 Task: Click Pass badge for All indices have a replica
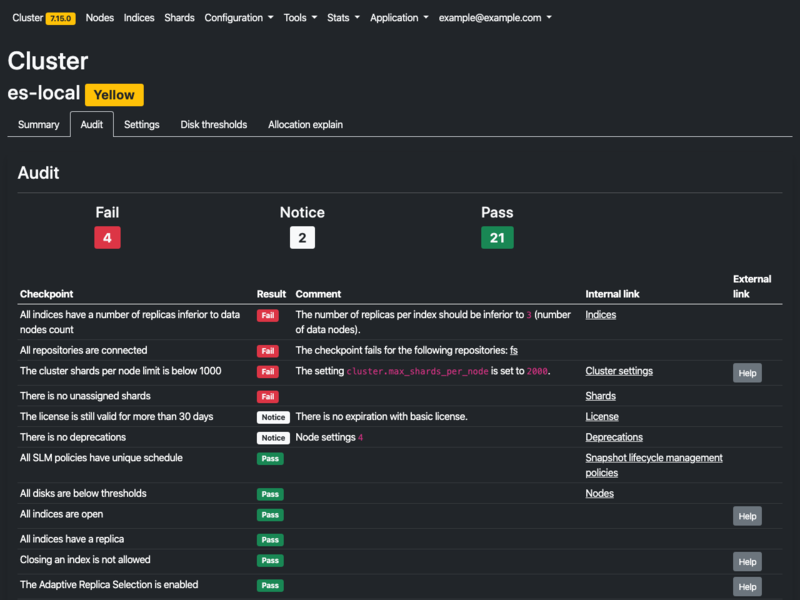click(270, 540)
